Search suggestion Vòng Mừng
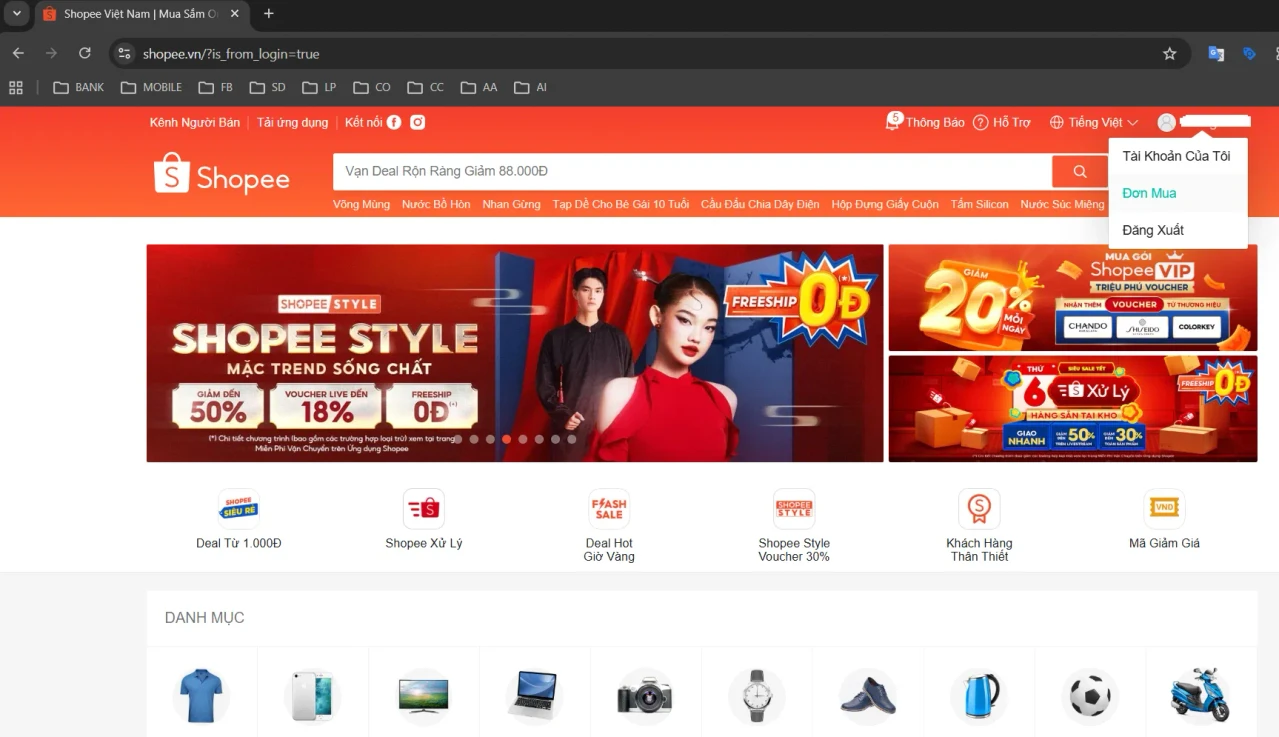Screen dimensions: 1279x737 tap(361, 204)
